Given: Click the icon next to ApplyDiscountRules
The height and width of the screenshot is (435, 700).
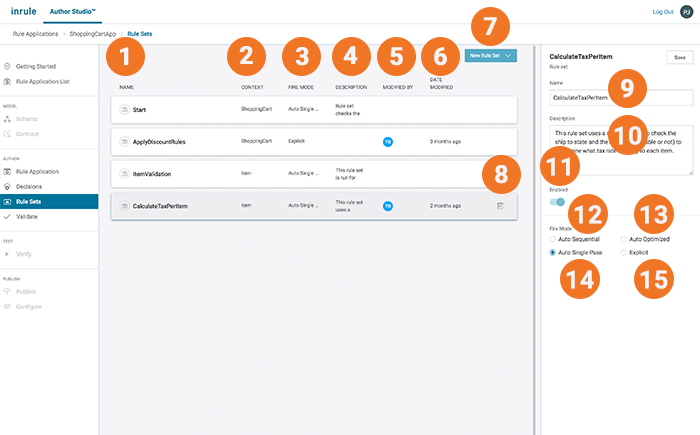Looking at the screenshot, I should [125, 141].
